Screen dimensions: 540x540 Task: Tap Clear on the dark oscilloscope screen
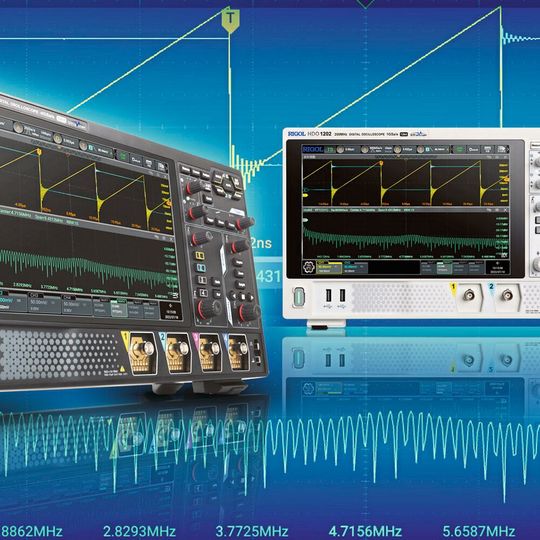(136, 159)
